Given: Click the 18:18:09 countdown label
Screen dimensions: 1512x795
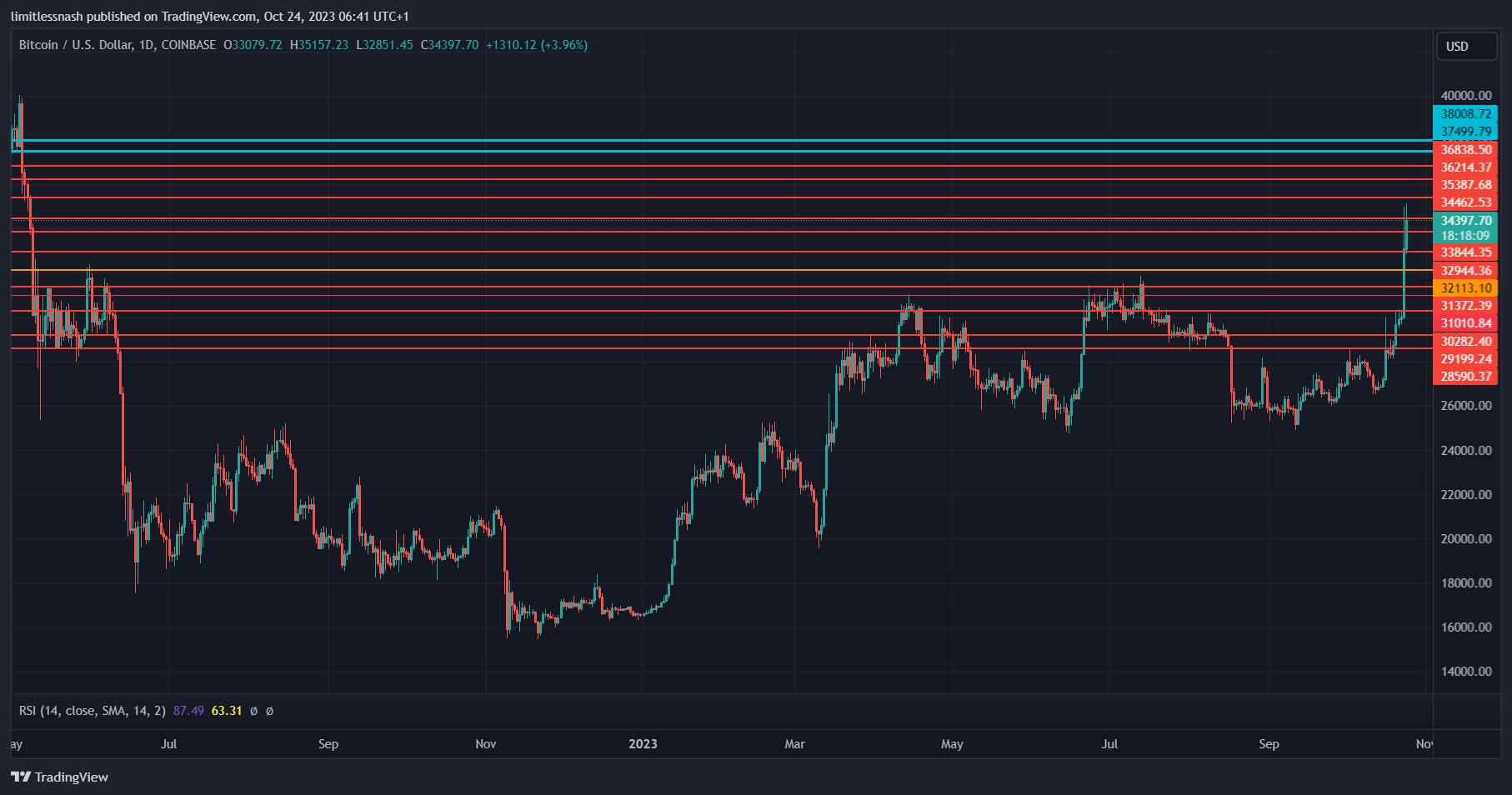Looking at the screenshot, I should coord(1465,236).
